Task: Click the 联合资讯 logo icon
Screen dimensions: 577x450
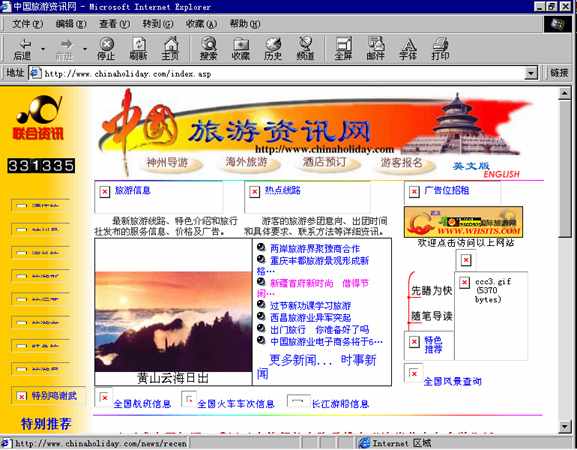Action: pos(38,118)
